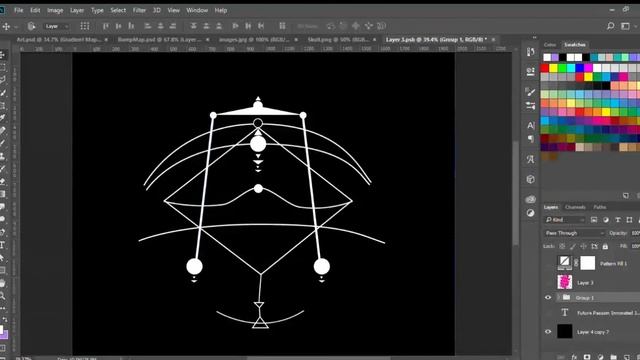Pick the bright blue swatch in top row
640x360 pixels.
click(580, 67)
